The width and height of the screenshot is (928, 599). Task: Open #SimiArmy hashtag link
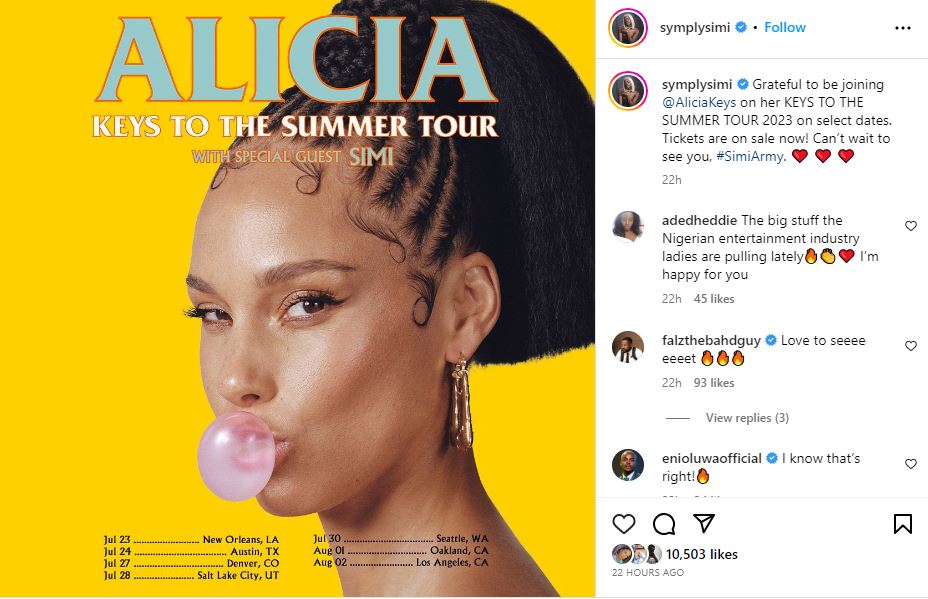pyautogui.click(x=750, y=156)
